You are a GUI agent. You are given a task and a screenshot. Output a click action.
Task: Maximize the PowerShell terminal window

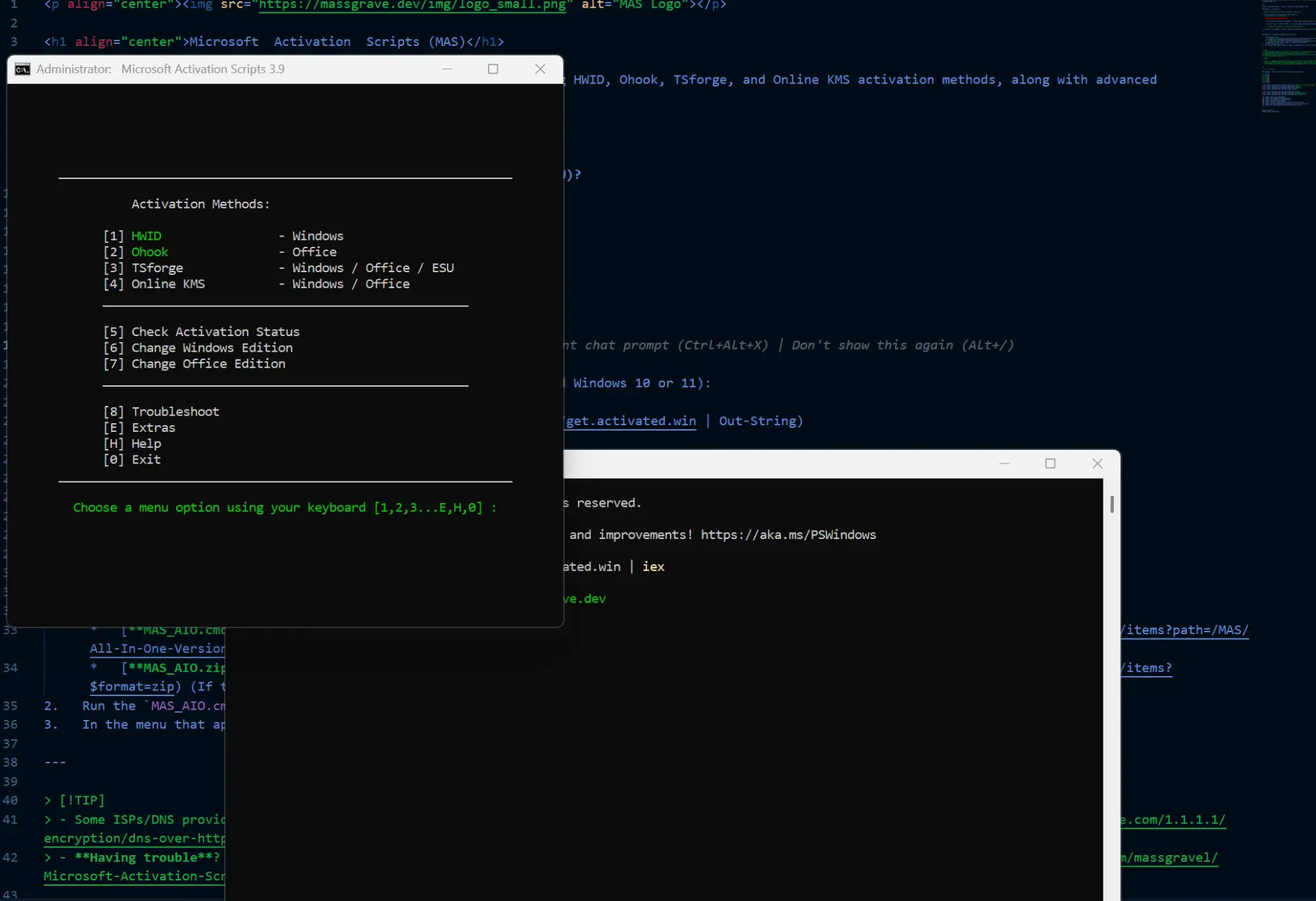point(1050,464)
